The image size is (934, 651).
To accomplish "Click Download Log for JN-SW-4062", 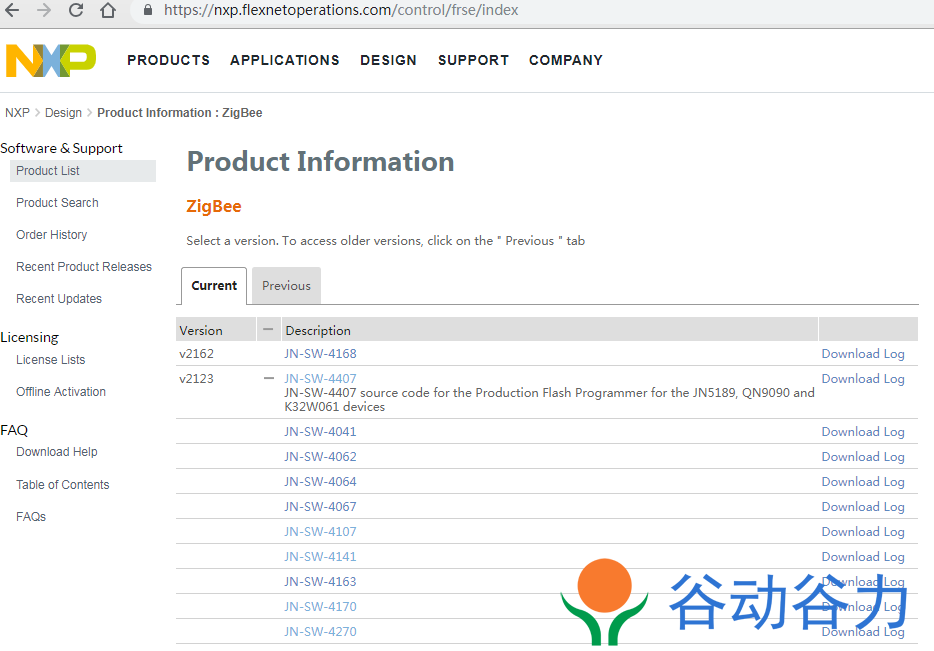I will pos(863,457).
